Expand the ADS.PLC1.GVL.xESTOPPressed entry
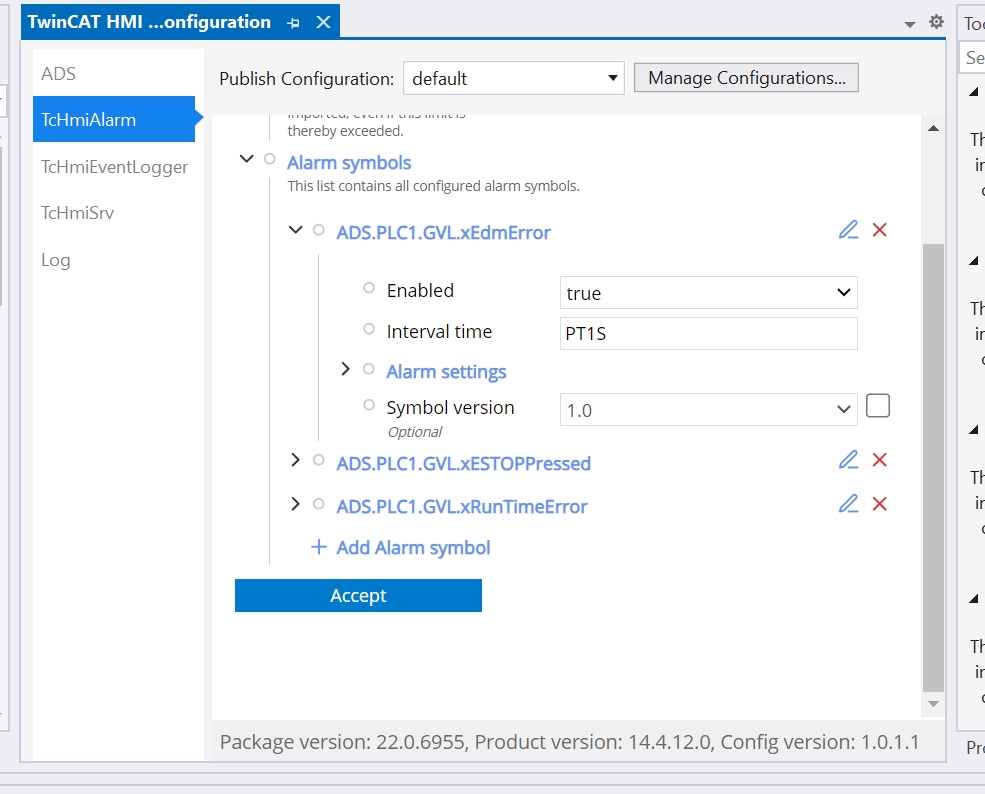 pos(295,460)
